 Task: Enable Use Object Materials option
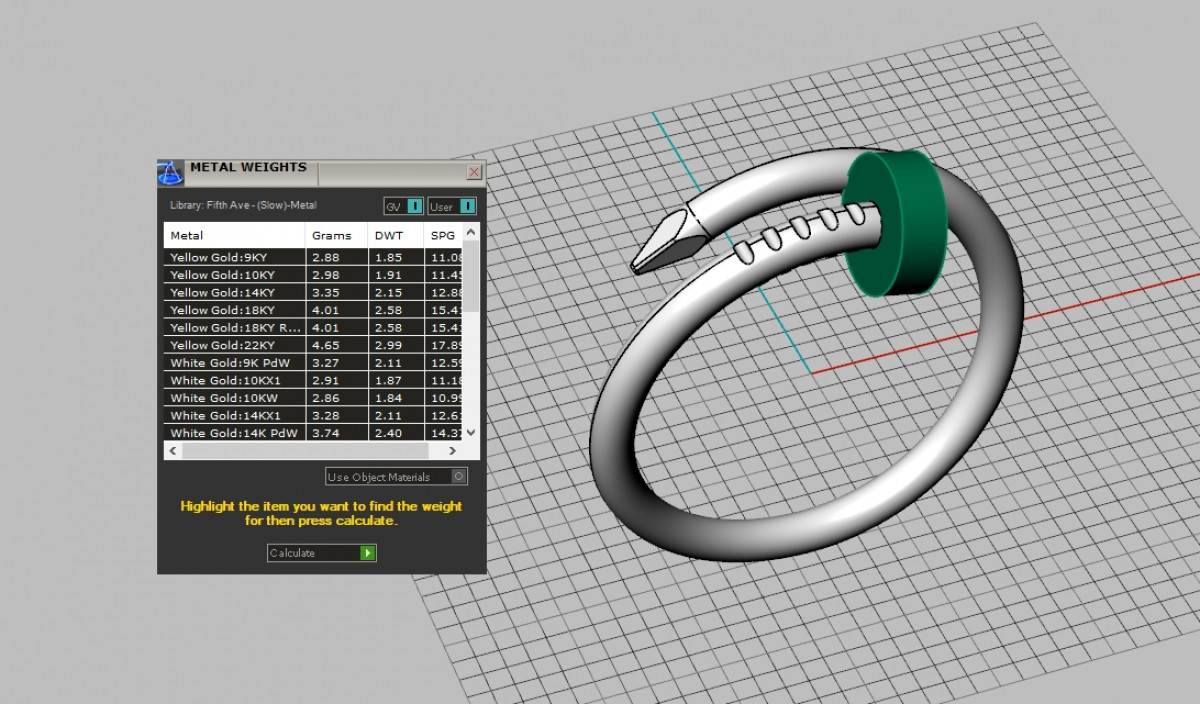(459, 477)
